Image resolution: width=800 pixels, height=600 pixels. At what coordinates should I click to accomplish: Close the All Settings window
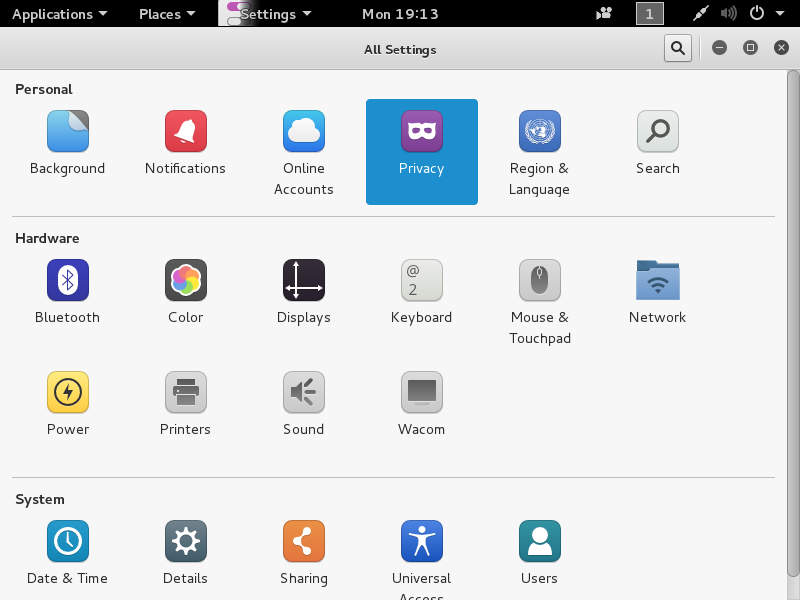tap(781, 48)
